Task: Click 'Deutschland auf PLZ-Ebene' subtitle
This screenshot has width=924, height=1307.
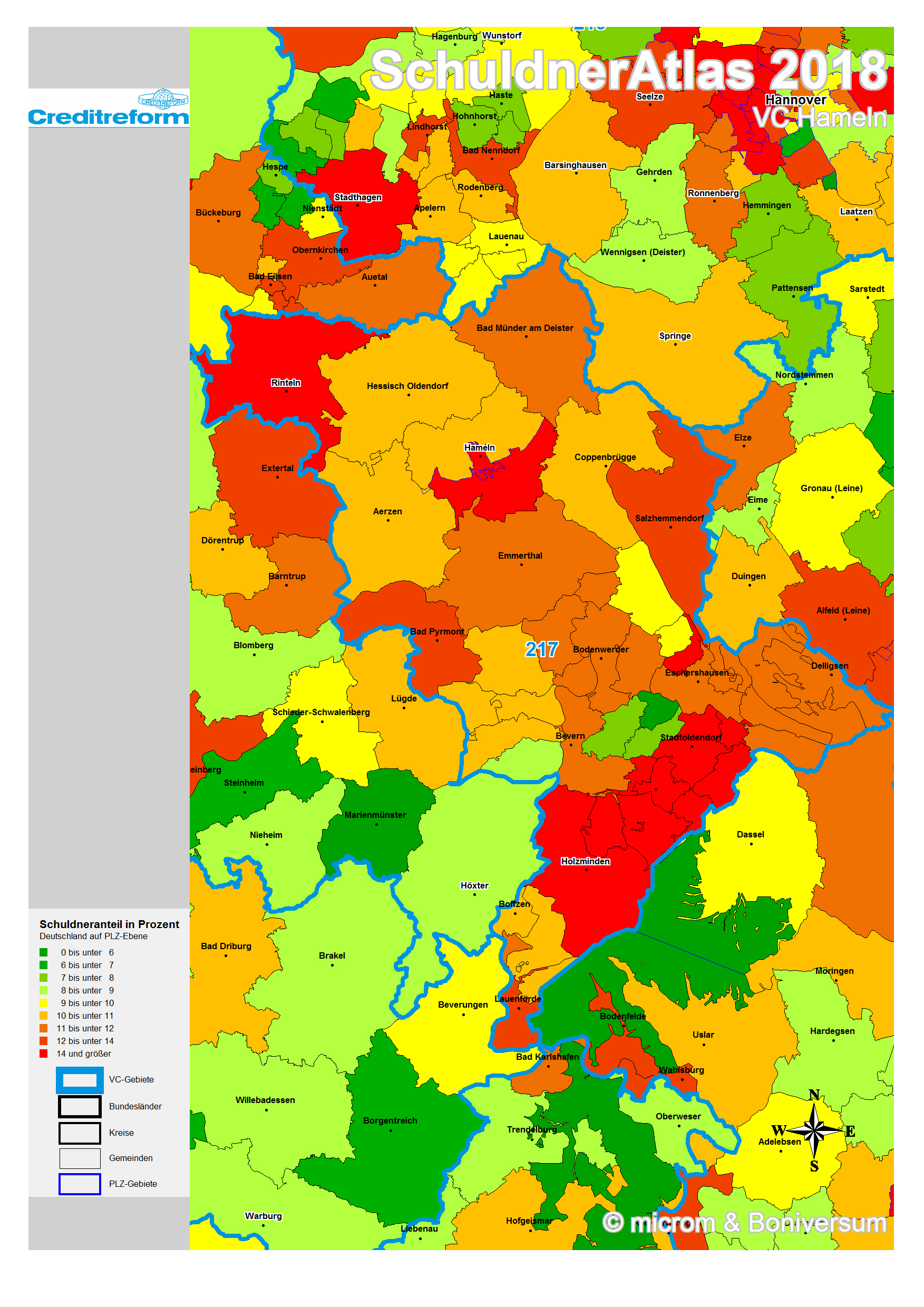Action: [93, 937]
